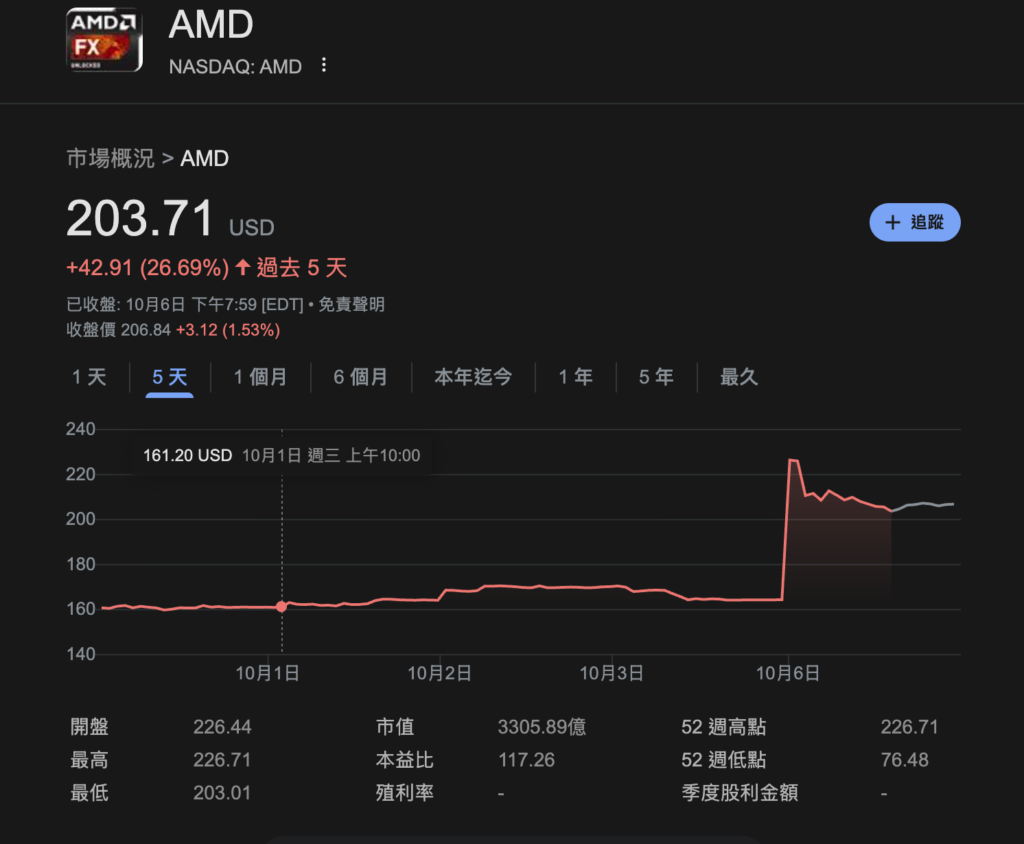Switch to the 1天 chart tab
The image size is (1024, 844).
click(x=89, y=377)
